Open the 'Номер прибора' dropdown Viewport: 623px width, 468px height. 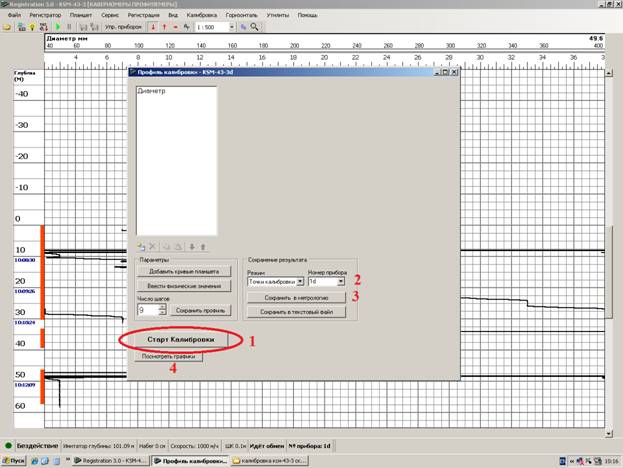click(x=341, y=281)
